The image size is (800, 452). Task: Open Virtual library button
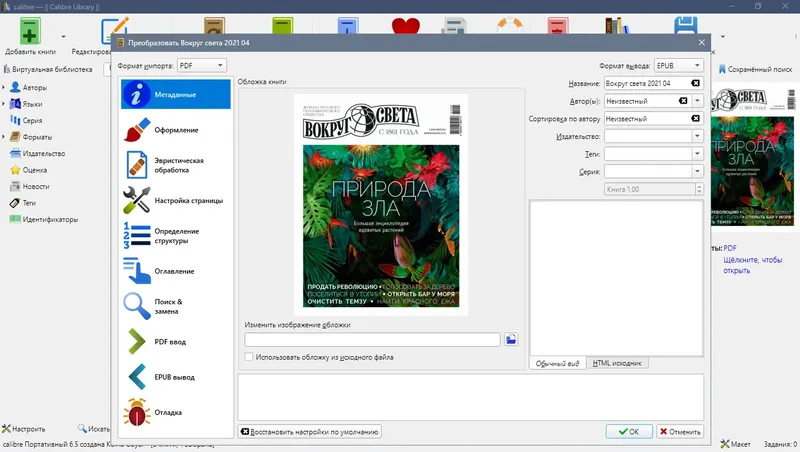[x=48, y=69]
